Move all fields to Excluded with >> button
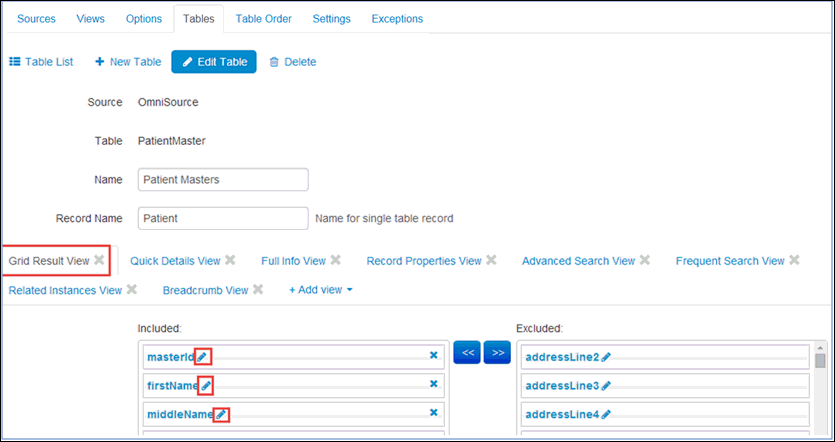The width and height of the screenshot is (835, 442). coord(497,353)
